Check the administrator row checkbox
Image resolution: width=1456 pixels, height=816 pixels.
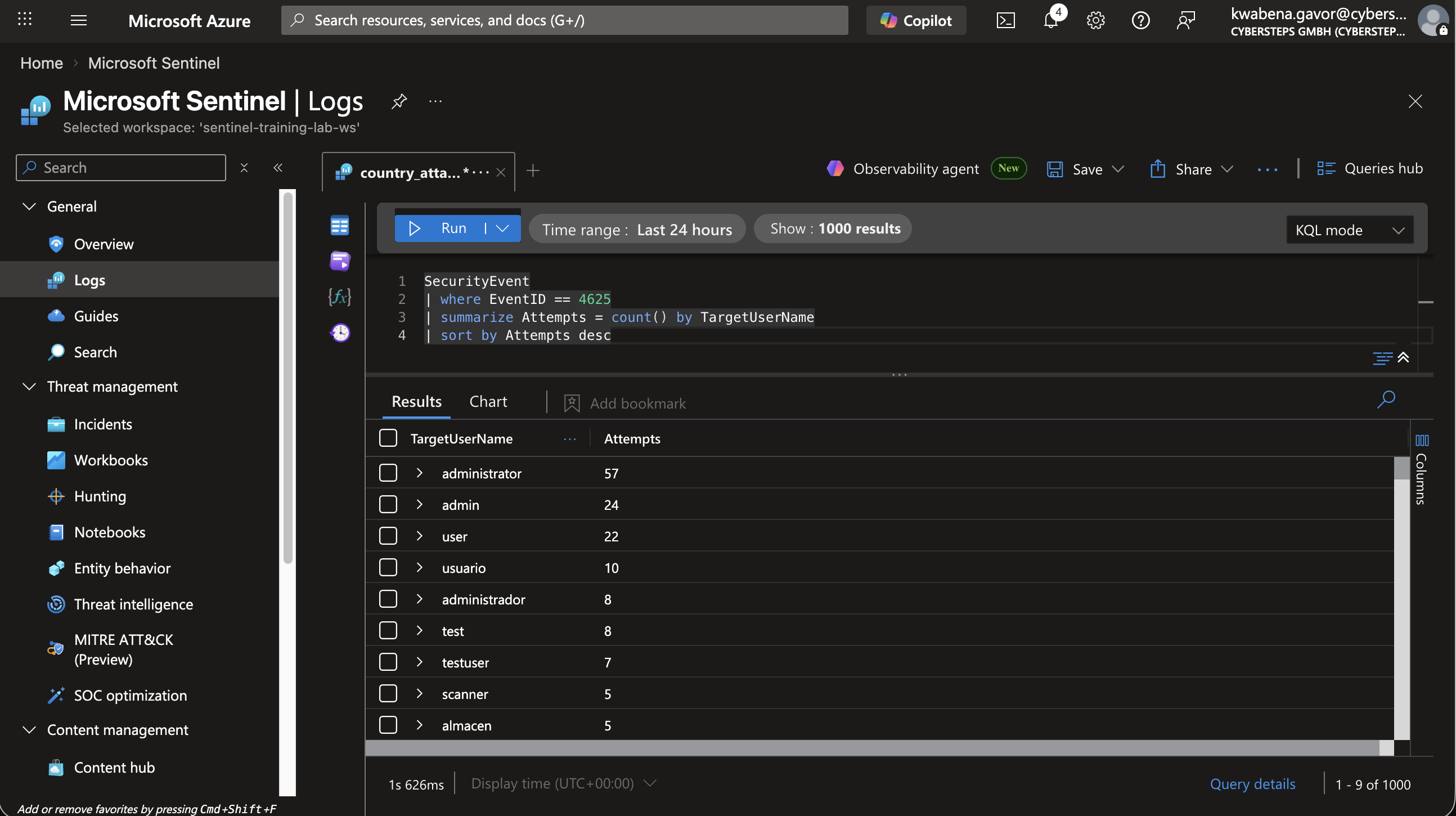(388, 473)
